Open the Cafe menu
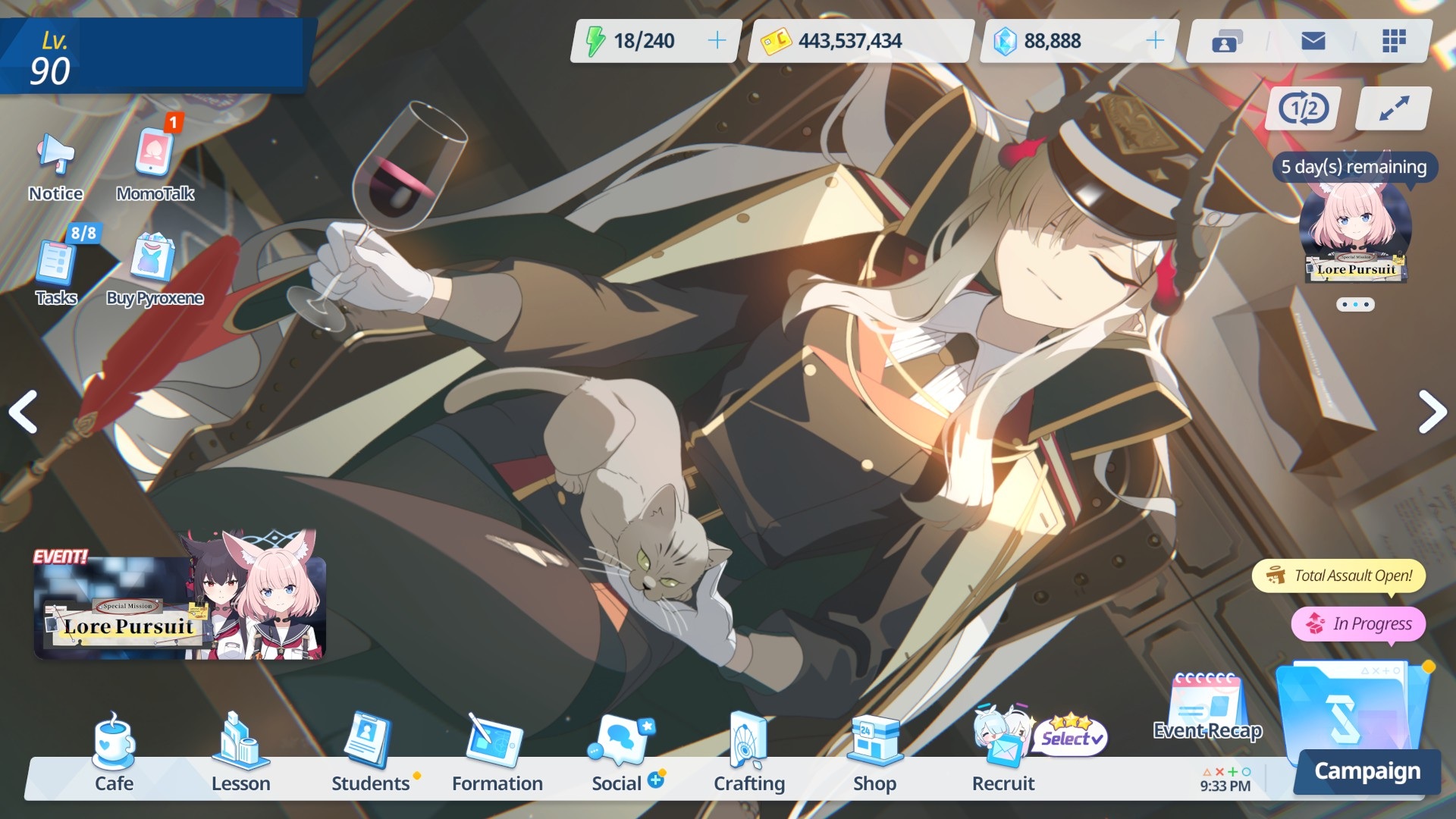Screen dimensions: 1456x819 click(x=114, y=753)
